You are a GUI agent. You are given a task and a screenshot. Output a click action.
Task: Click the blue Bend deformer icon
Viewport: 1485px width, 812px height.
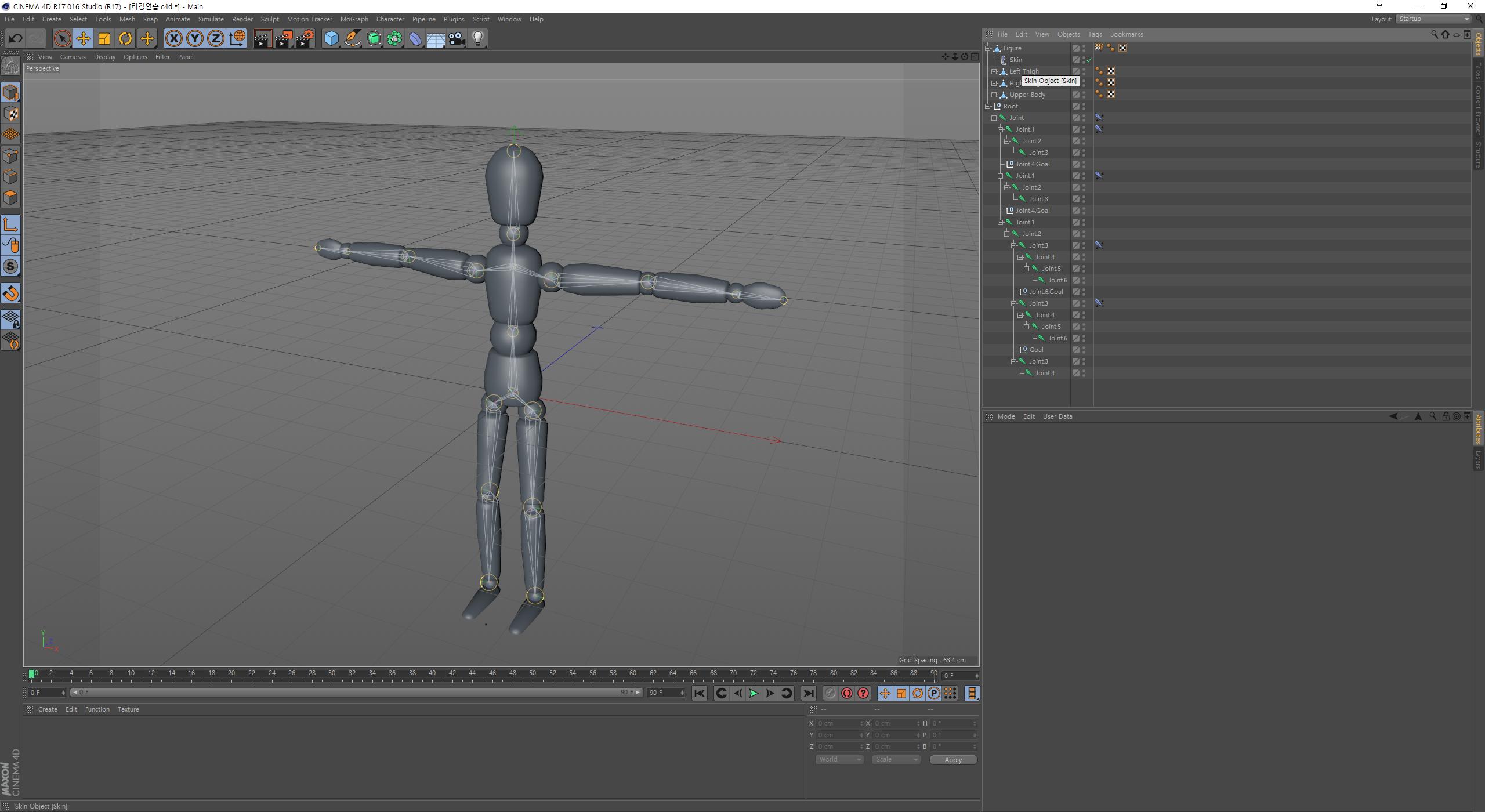[x=415, y=39]
